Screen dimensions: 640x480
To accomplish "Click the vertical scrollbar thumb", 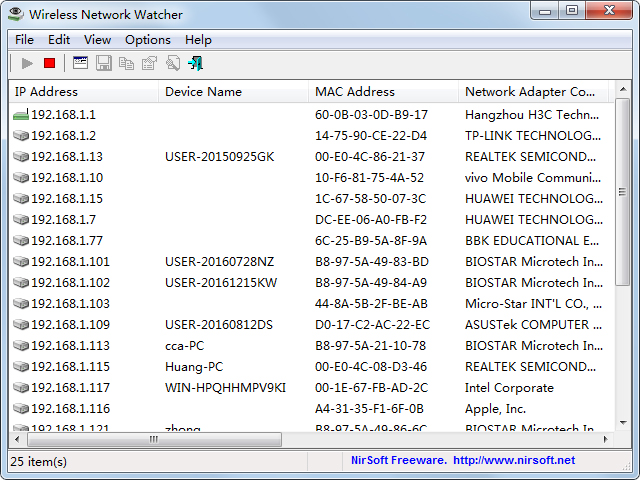I will click(x=622, y=192).
